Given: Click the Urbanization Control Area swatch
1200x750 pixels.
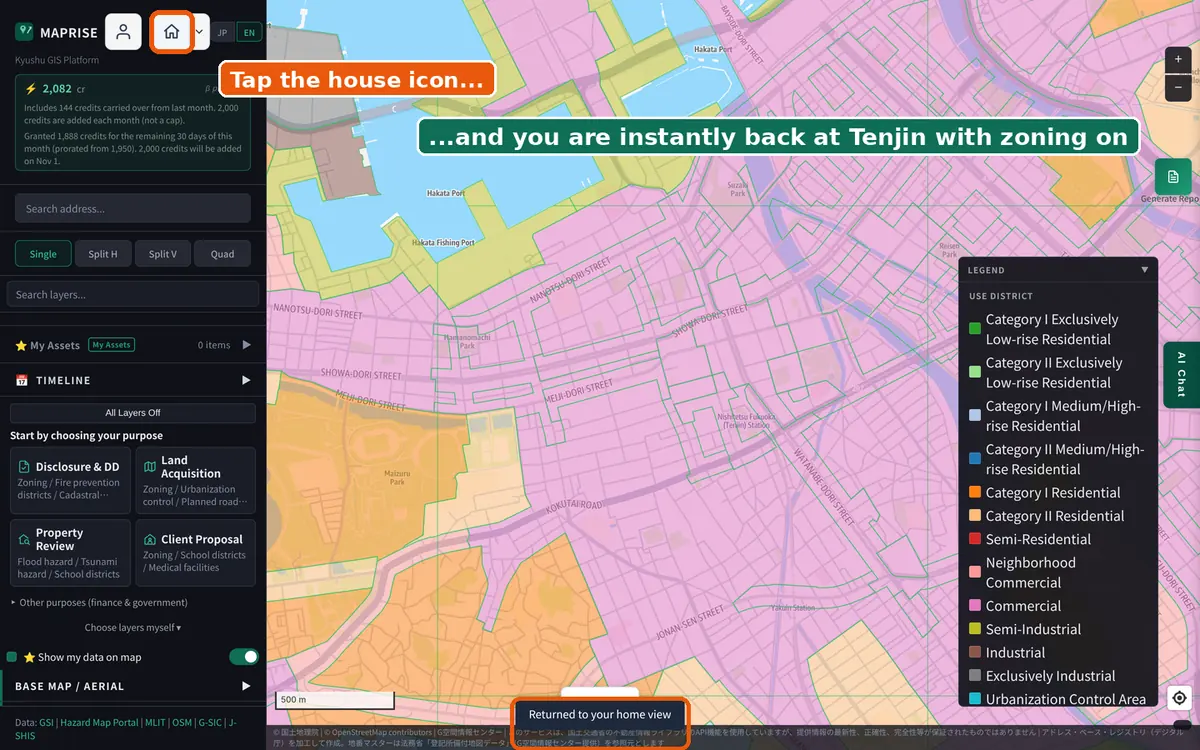Looking at the screenshot, I should [x=974, y=699].
